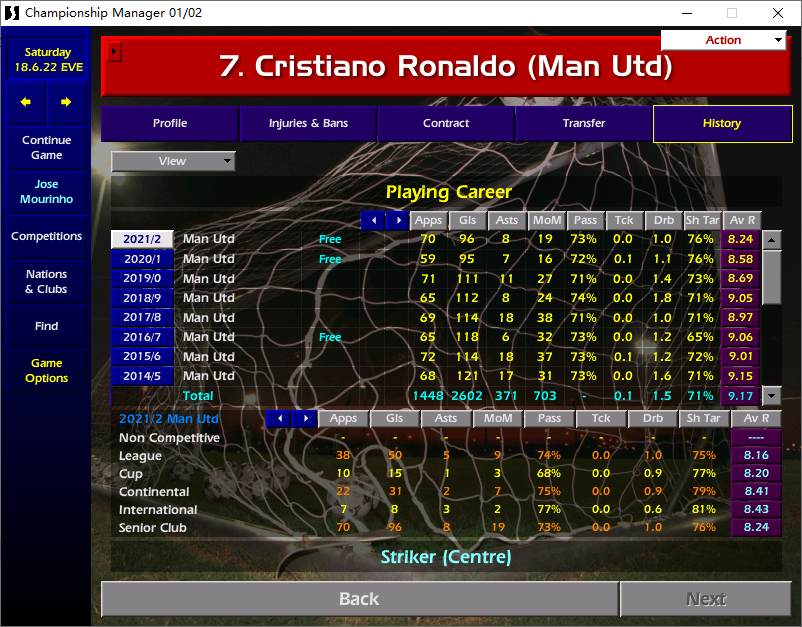Click career MoM column header

click(546, 220)
